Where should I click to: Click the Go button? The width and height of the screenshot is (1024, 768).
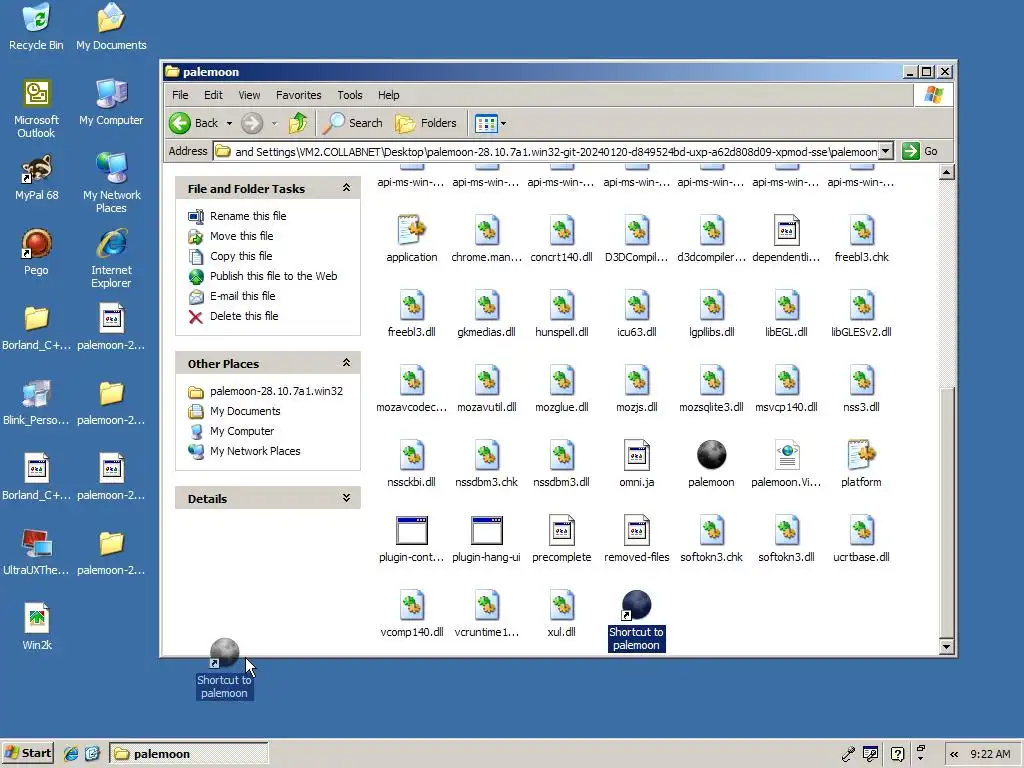click(921, 152)
